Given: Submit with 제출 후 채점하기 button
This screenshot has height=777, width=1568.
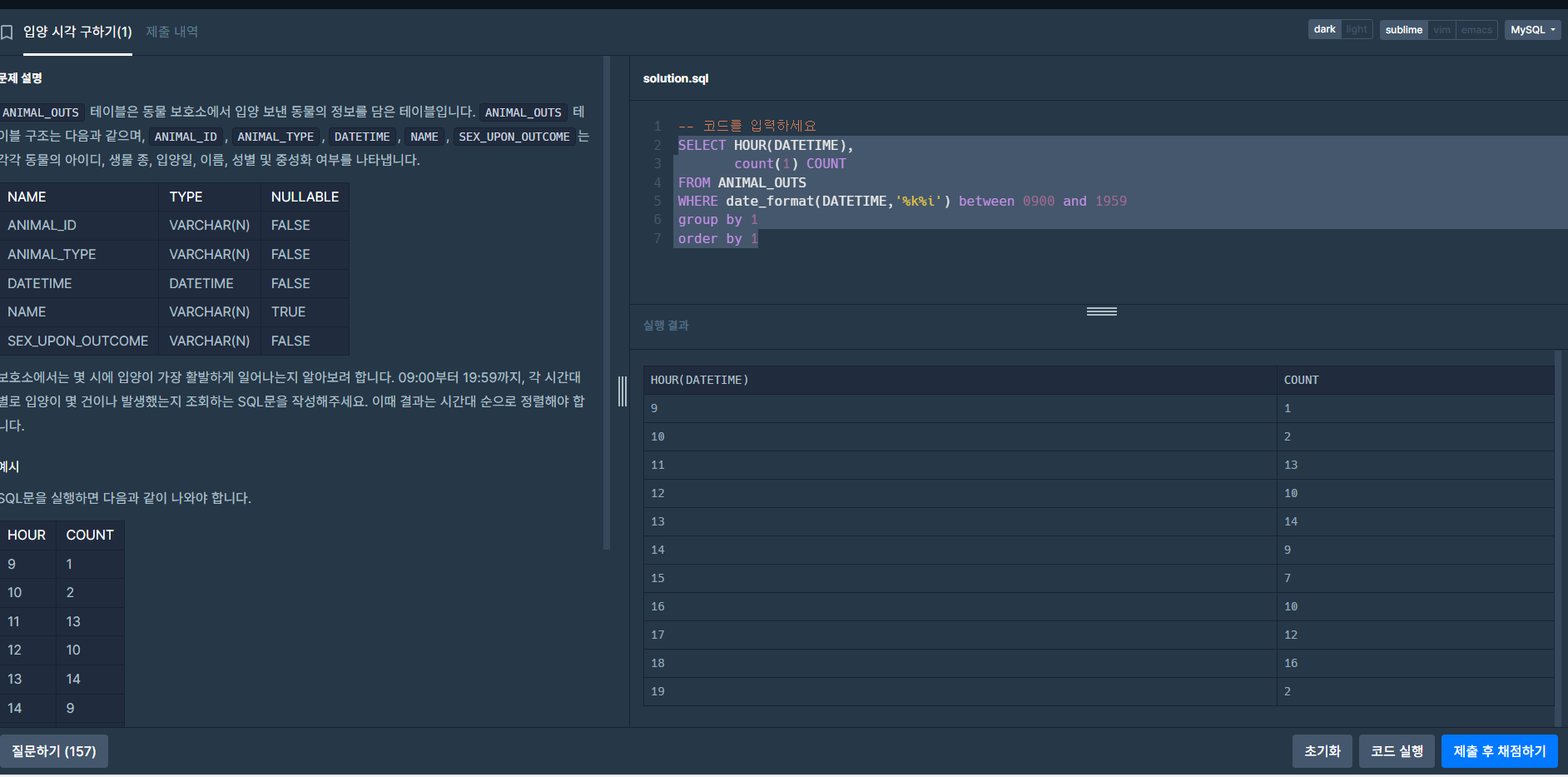Looking at the screenshot, I should (1499, 751).
